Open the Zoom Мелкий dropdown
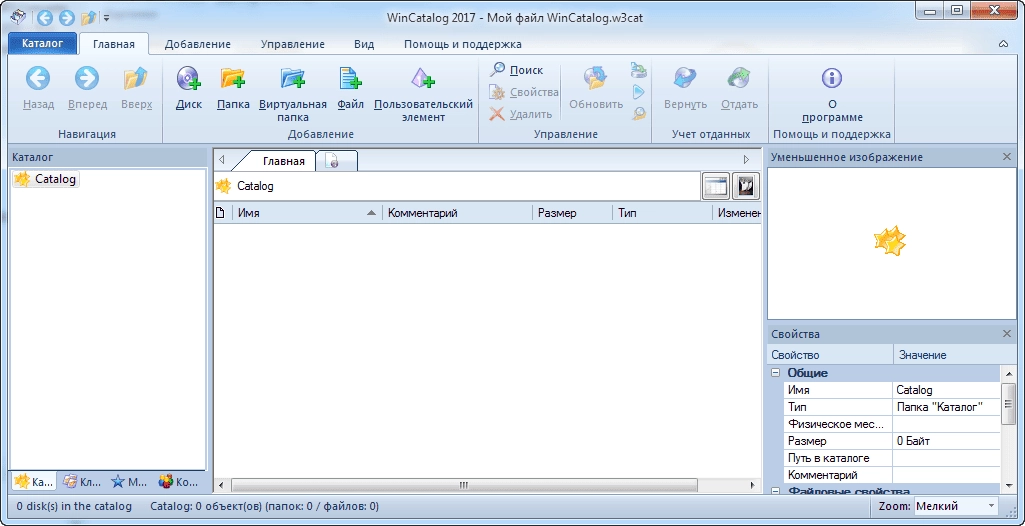This screenshot has height=526, width=1025. [956, 506]
